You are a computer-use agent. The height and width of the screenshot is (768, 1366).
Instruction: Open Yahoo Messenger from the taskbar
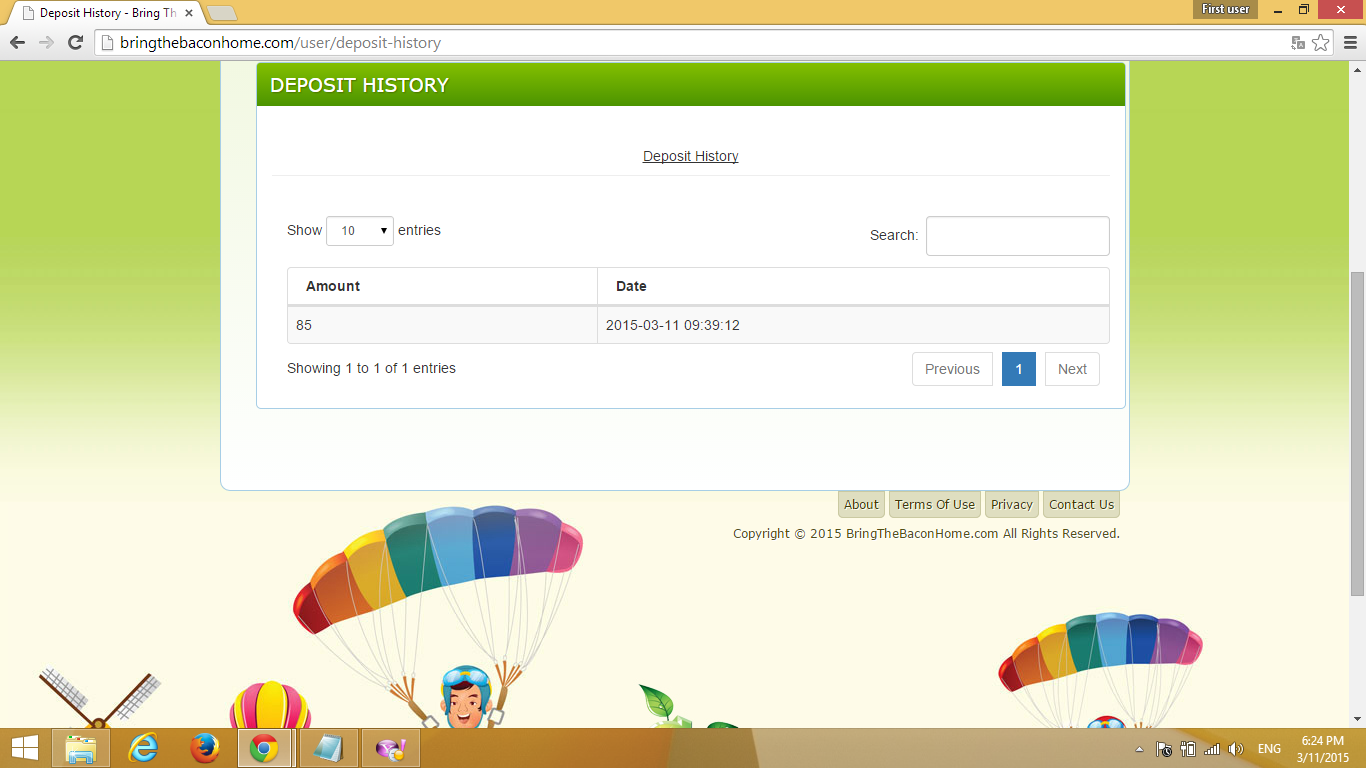390,747
